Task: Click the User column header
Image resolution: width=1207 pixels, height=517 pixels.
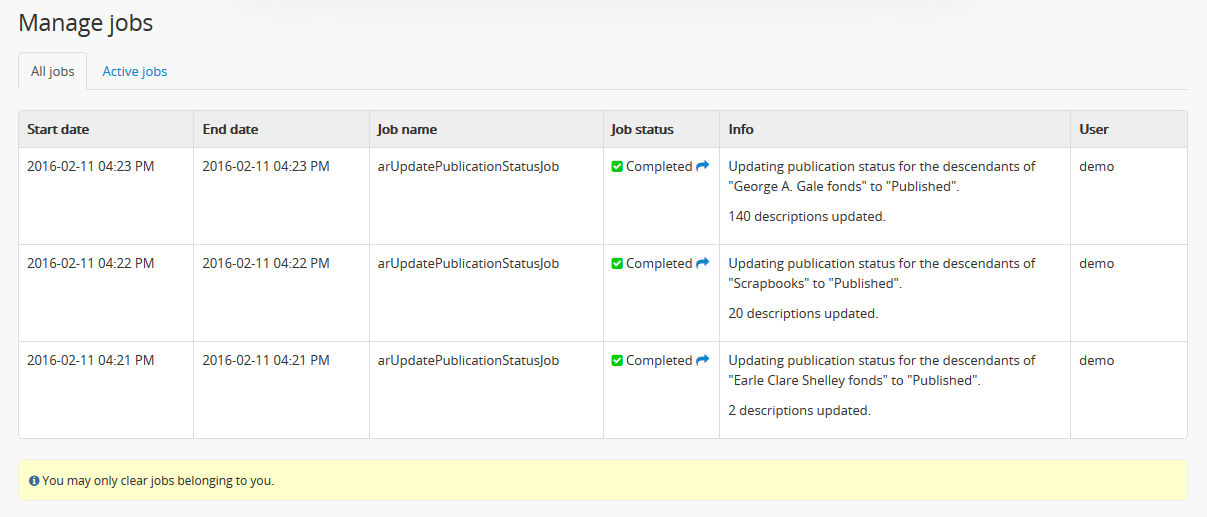Action: [1093, 129]
